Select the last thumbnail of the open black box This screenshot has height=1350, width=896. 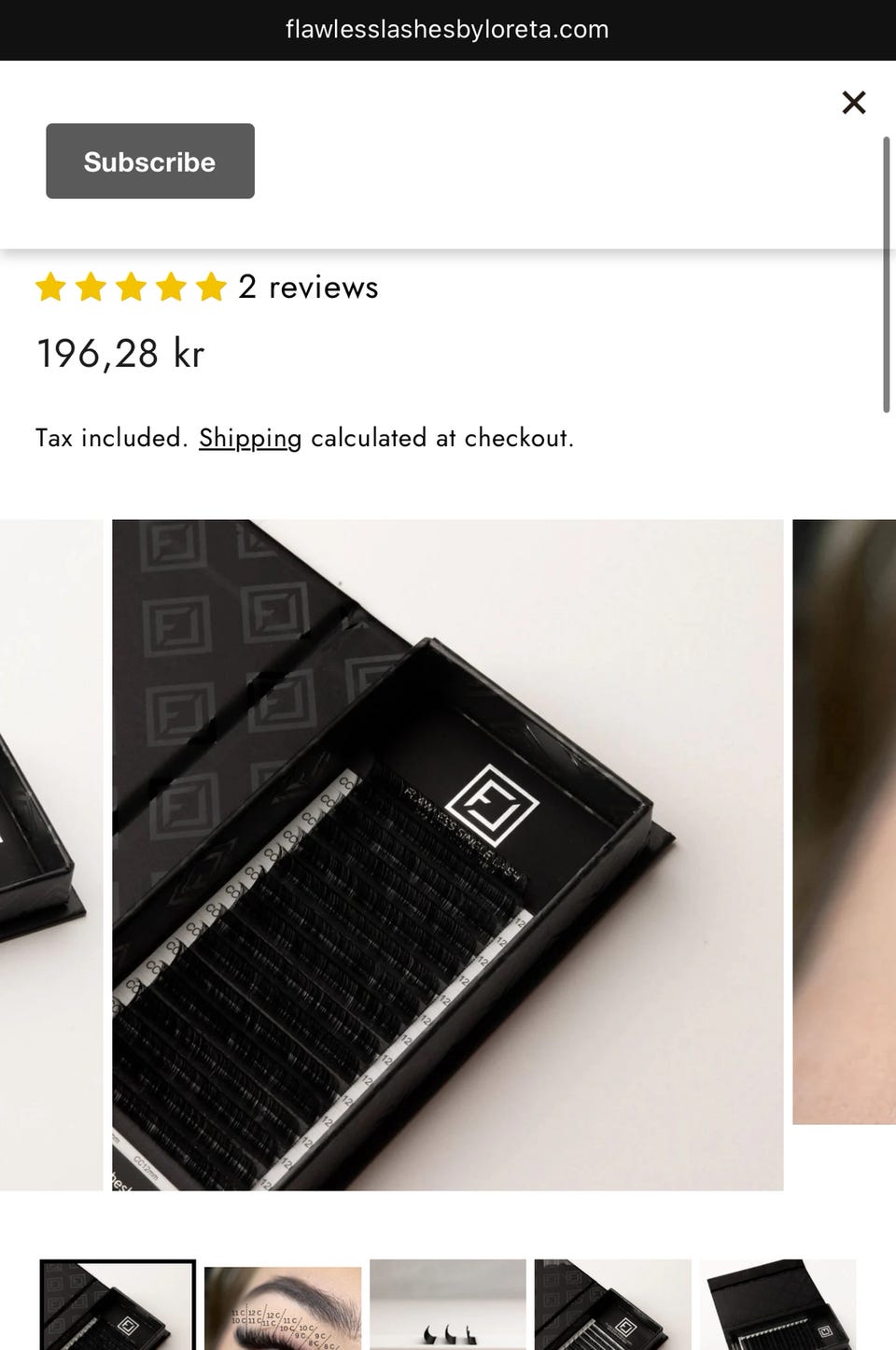tap(777, 1304)
